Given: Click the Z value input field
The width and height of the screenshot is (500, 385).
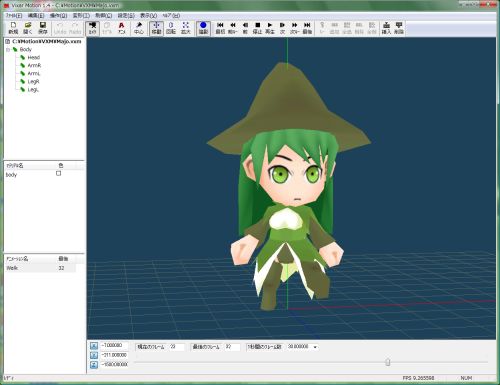Looking at the screenshot, I should click(x=114, y=364).
